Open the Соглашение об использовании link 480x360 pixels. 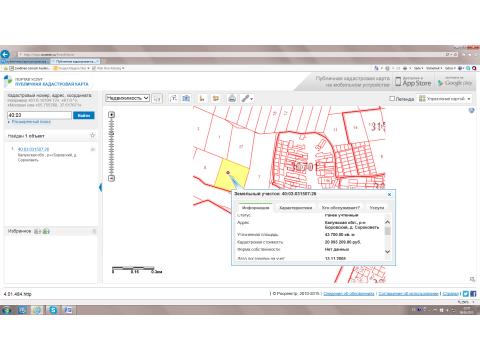point(408,294)
